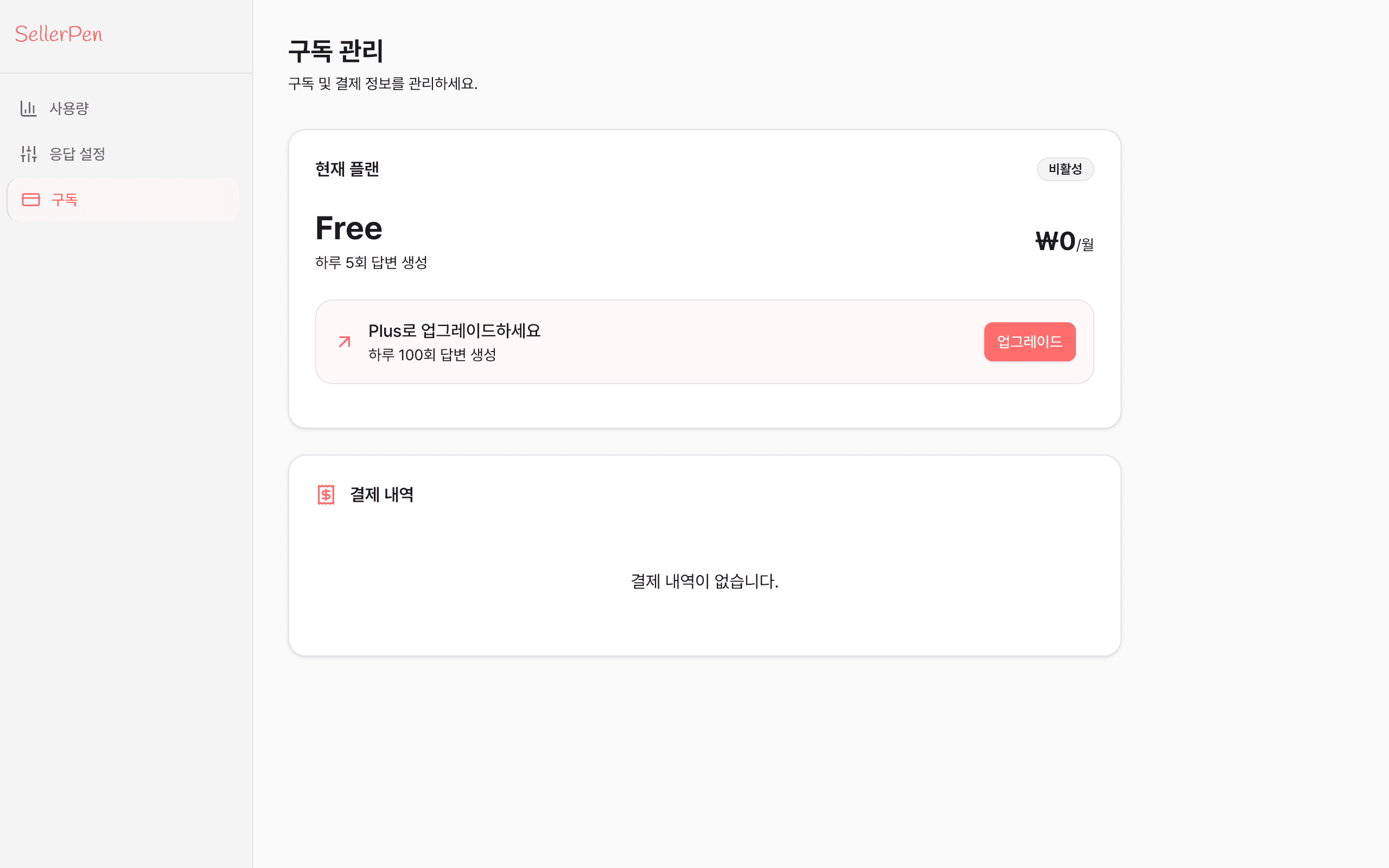Click the dollar symbol inside the billing history icon
The height and width of the screenshot is (868, 1389).
coord(326,495)
